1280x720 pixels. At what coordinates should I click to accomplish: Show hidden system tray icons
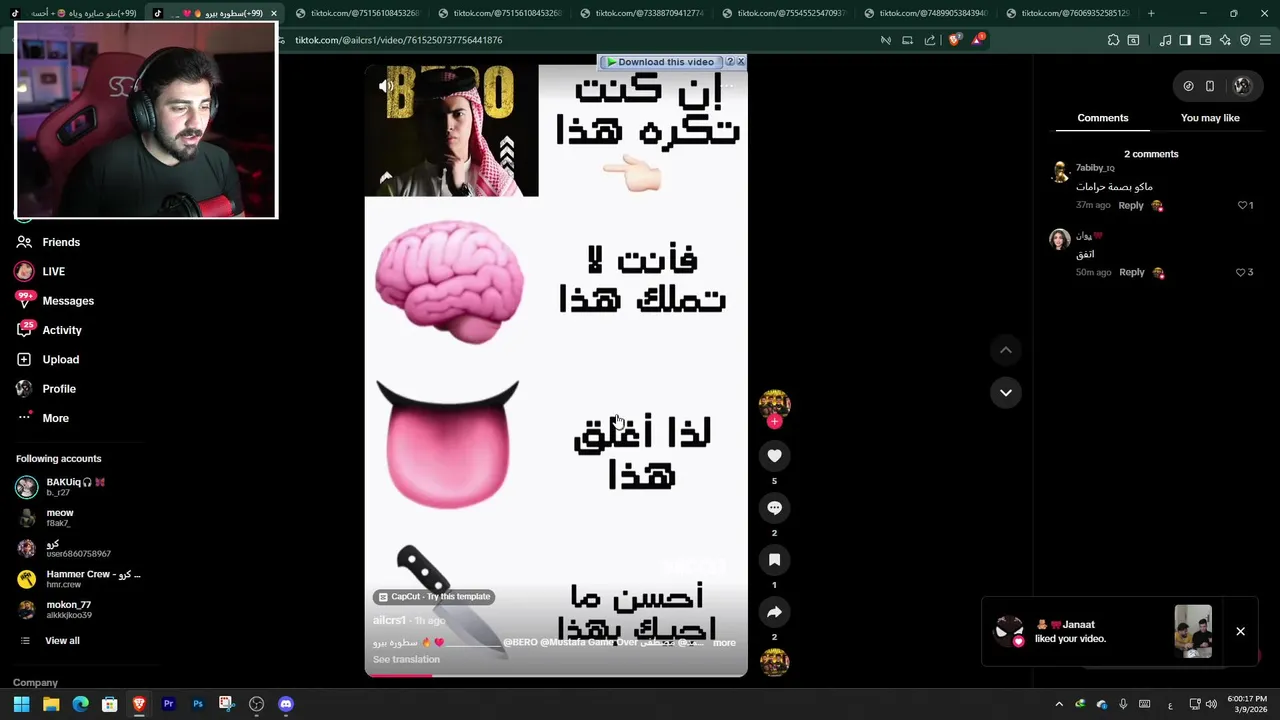click(1059, 704)
